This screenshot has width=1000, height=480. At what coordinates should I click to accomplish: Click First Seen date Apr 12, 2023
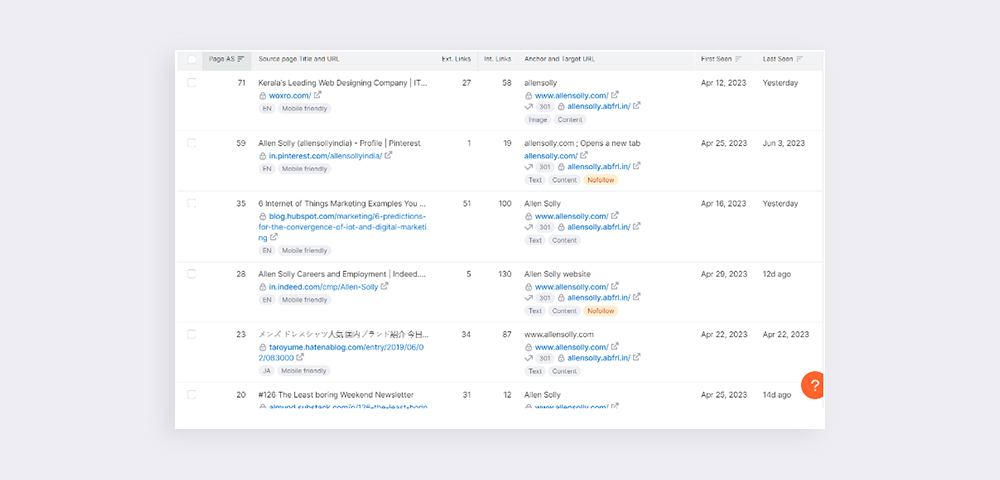(723, 83)
